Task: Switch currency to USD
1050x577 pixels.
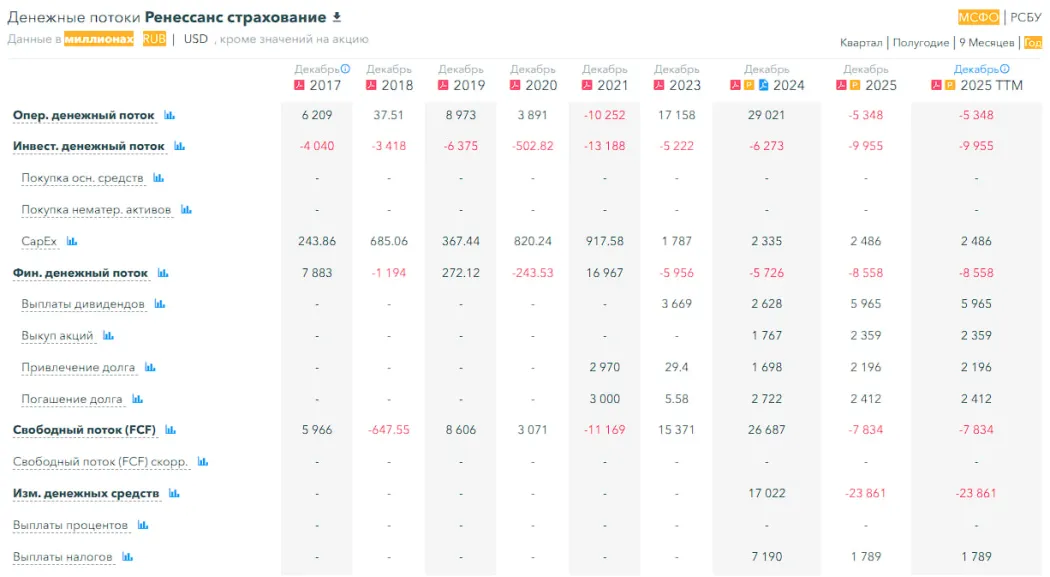Action: click(x=196, y=39)
